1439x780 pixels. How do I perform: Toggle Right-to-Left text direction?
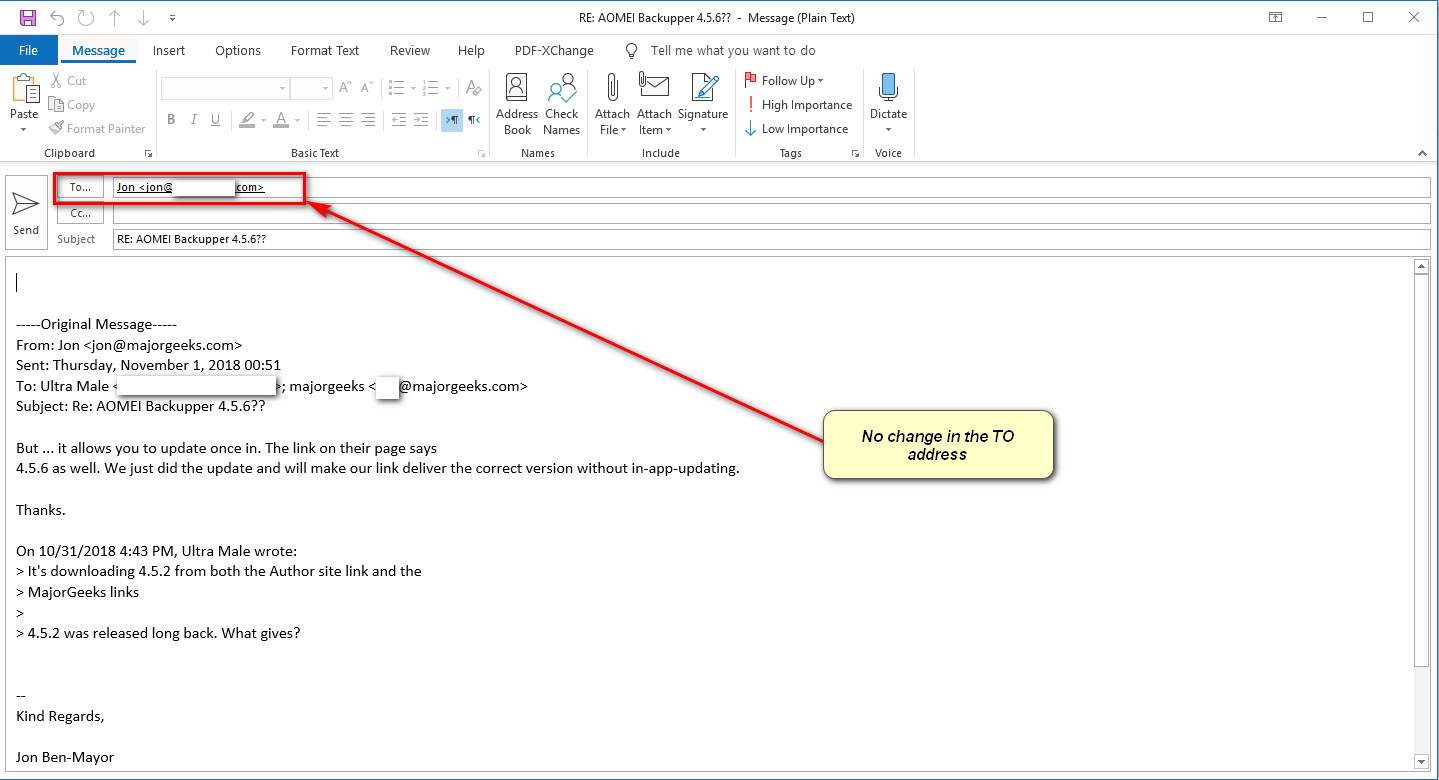tap(474, 120)
